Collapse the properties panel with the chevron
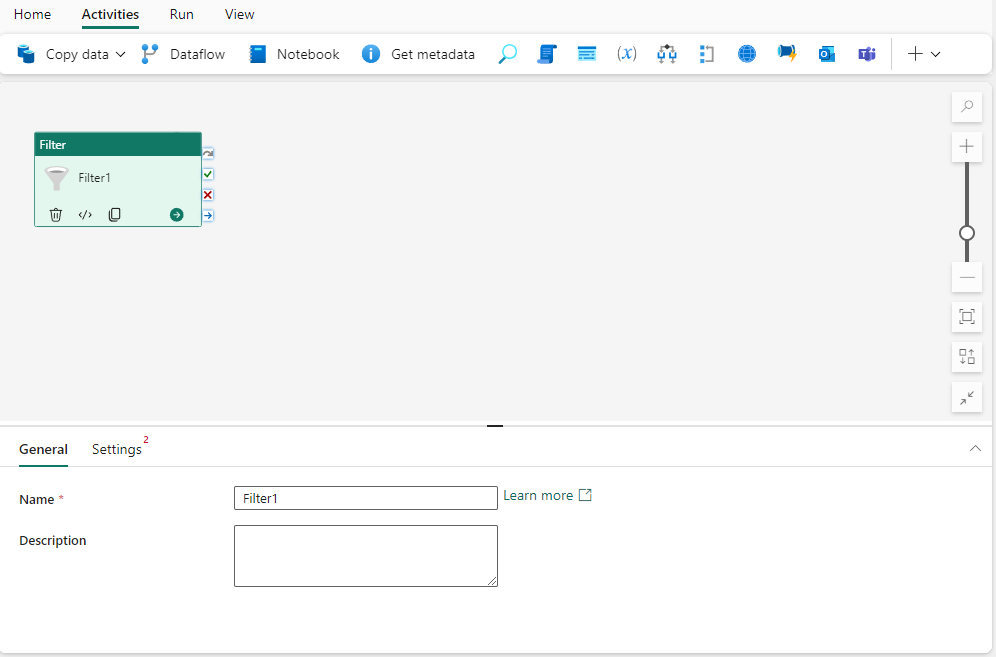The height and width of the screenshot is (657, 996). pyautogui.click(x=975, y=448)
